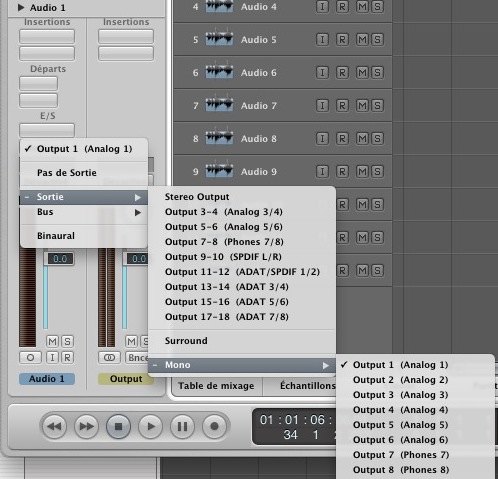Image resolution: width=498 pixels, height=479 pixels.
Task: Mute the Audio 6 track
Action: (x=362, y=72)
